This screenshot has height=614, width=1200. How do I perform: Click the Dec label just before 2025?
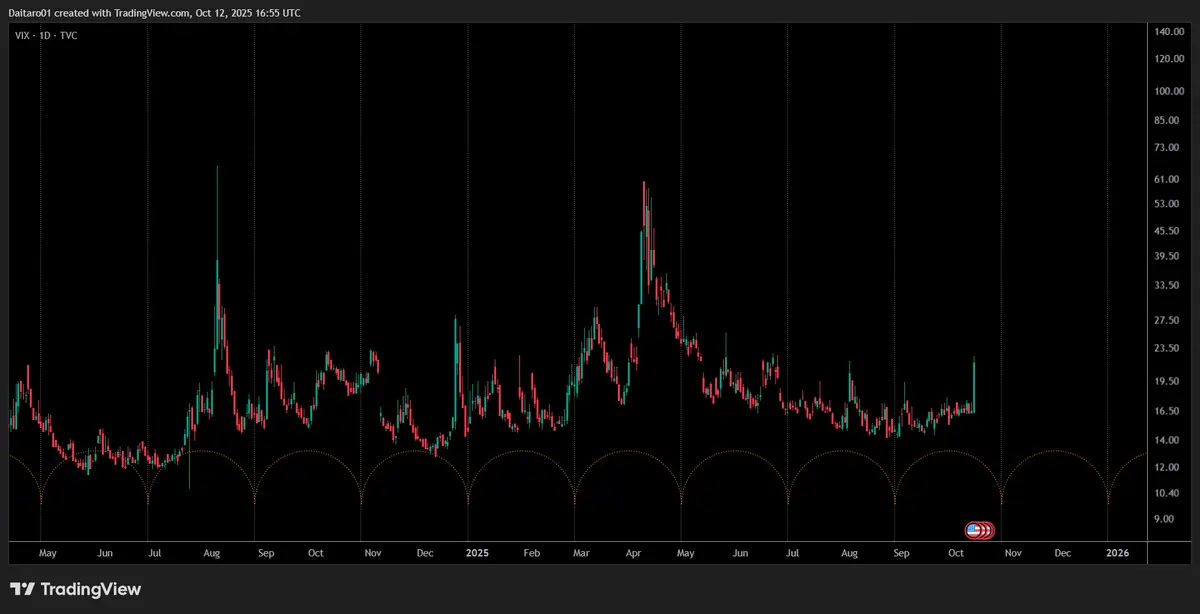coord(424,552)
